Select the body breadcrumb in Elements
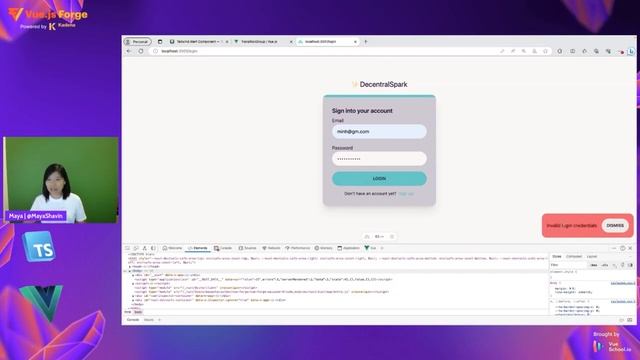Screen dimensions: 640x360 click(x=138, y=312)
